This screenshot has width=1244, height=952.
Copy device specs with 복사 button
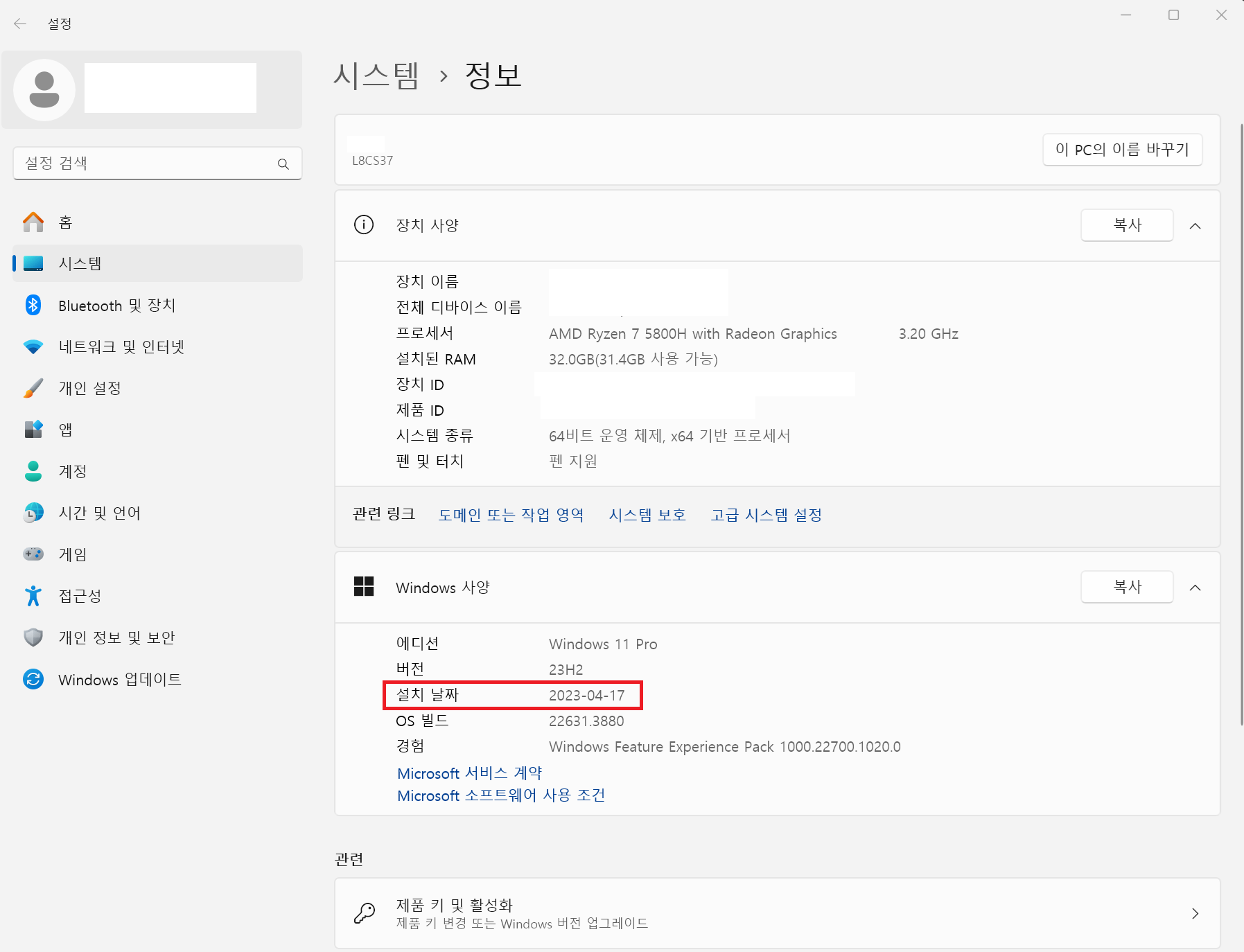click(1127, 225)
